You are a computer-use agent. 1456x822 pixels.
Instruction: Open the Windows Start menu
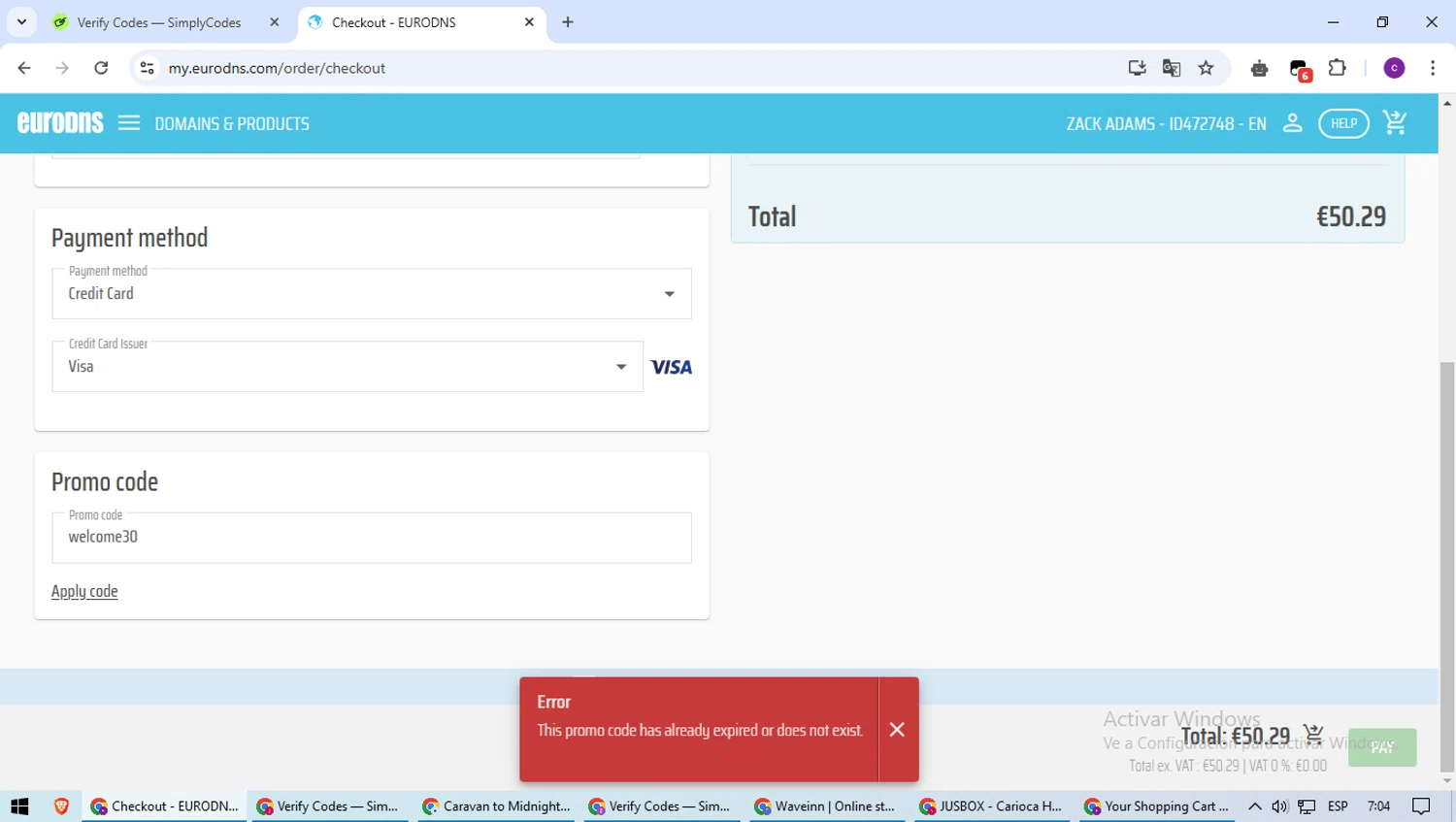click(19, 806)
